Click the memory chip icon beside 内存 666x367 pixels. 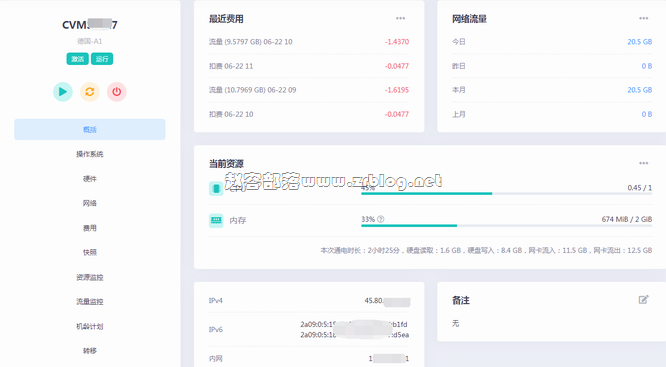tap(216, 220)
